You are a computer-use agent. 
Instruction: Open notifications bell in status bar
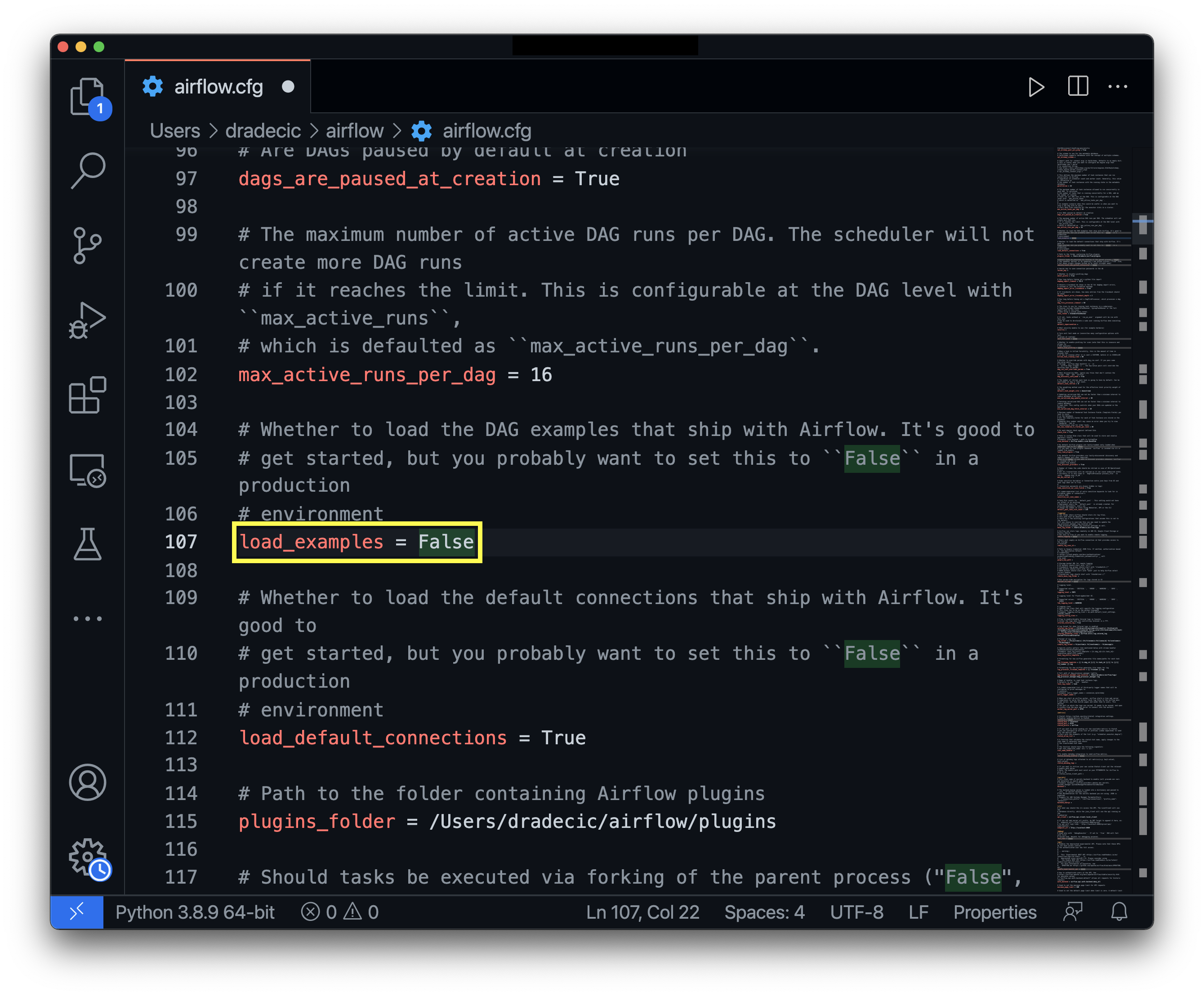coord(1119,912)
